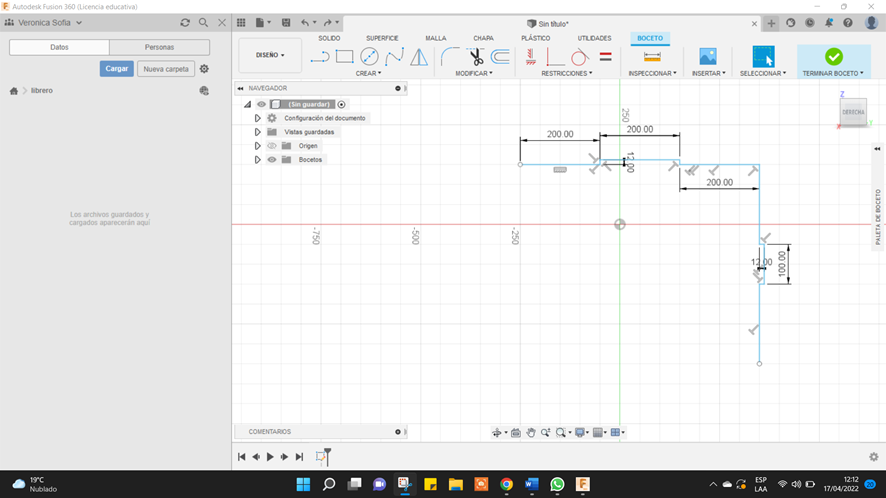Click the Look At camera icon

[515, 432]
